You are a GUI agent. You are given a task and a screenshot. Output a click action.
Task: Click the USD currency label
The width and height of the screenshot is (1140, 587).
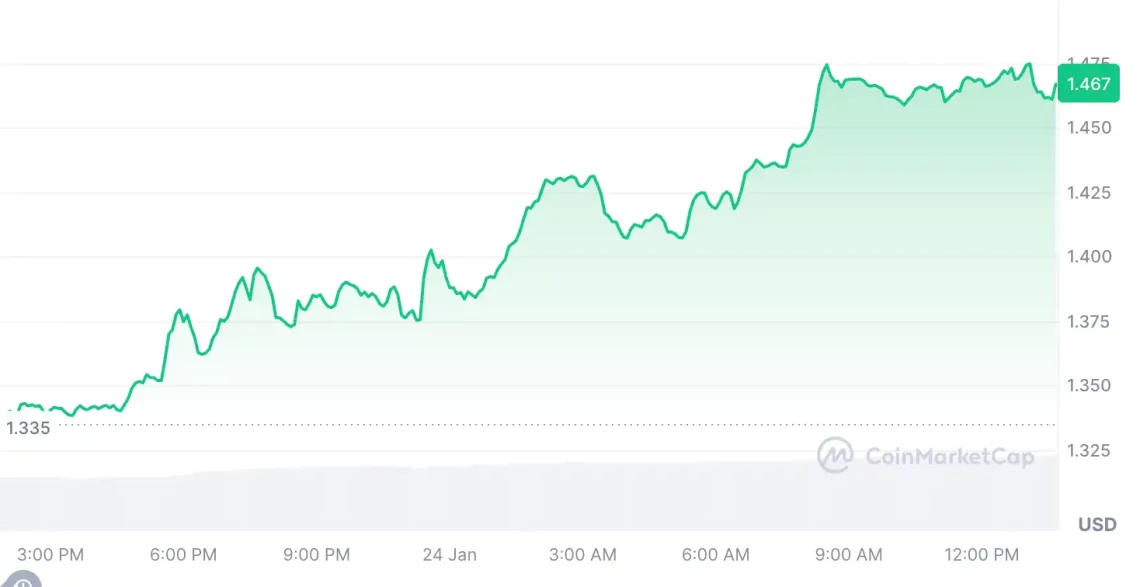tap(1096, 525)
